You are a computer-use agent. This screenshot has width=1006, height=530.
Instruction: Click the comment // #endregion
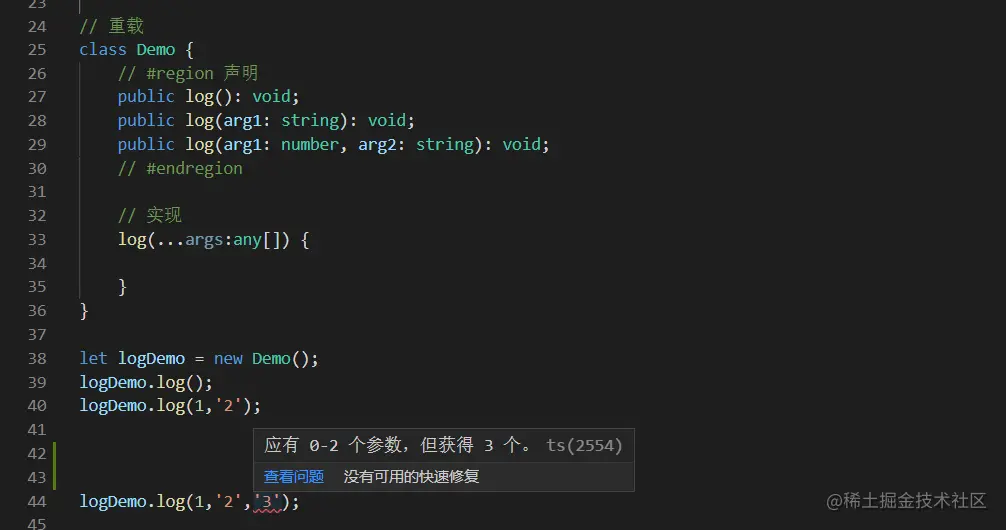tap(180, 169)
